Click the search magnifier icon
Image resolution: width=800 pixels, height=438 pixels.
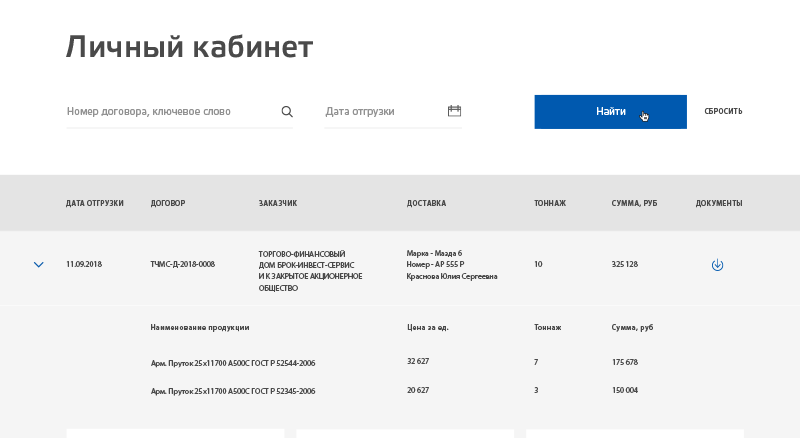click(287, 111)
